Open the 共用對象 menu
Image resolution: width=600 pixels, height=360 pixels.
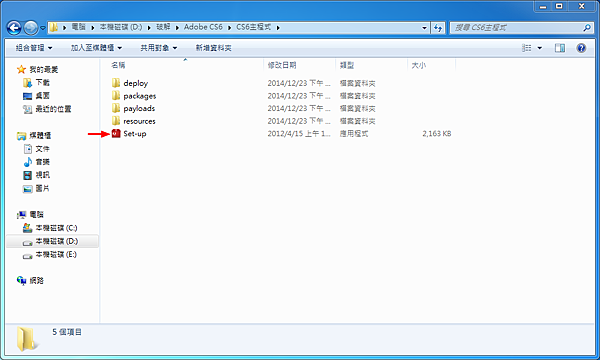158,48
